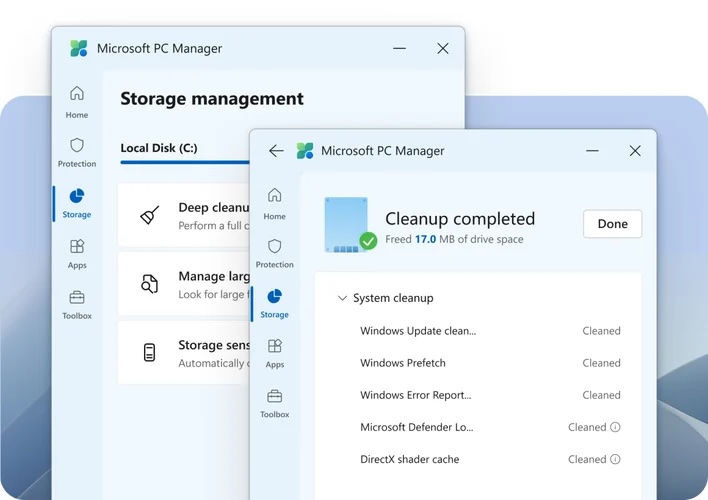Switch to Storage tab in front window
The width and height of the screenshot is (708, 500).
tap(274, 302)
